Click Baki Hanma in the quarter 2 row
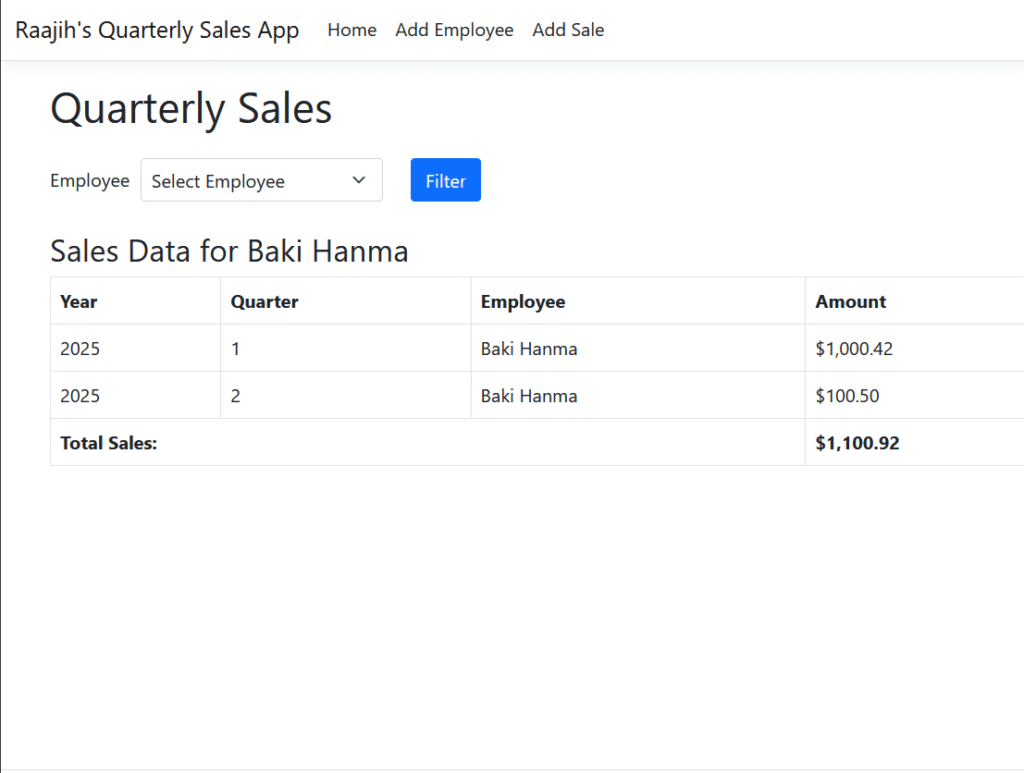Image resolution: width=1024 pixels, height=773 pixels. pyautogui.click(x=529, y=396)
